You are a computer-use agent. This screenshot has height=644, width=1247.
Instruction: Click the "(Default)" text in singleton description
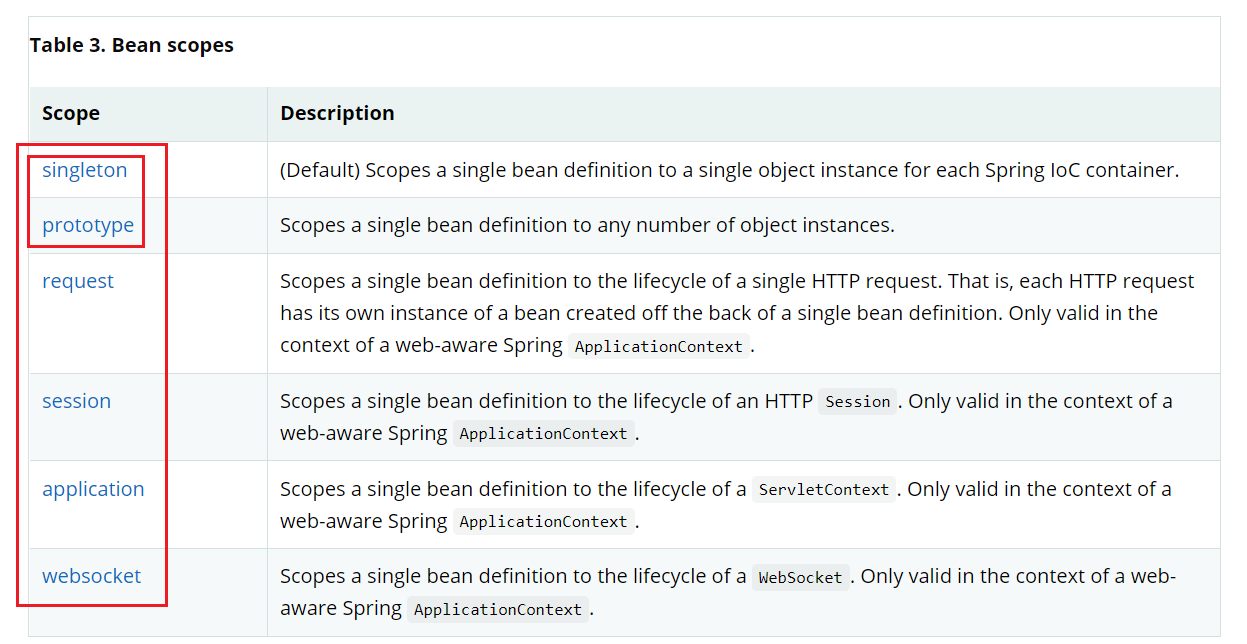point(320,170)
